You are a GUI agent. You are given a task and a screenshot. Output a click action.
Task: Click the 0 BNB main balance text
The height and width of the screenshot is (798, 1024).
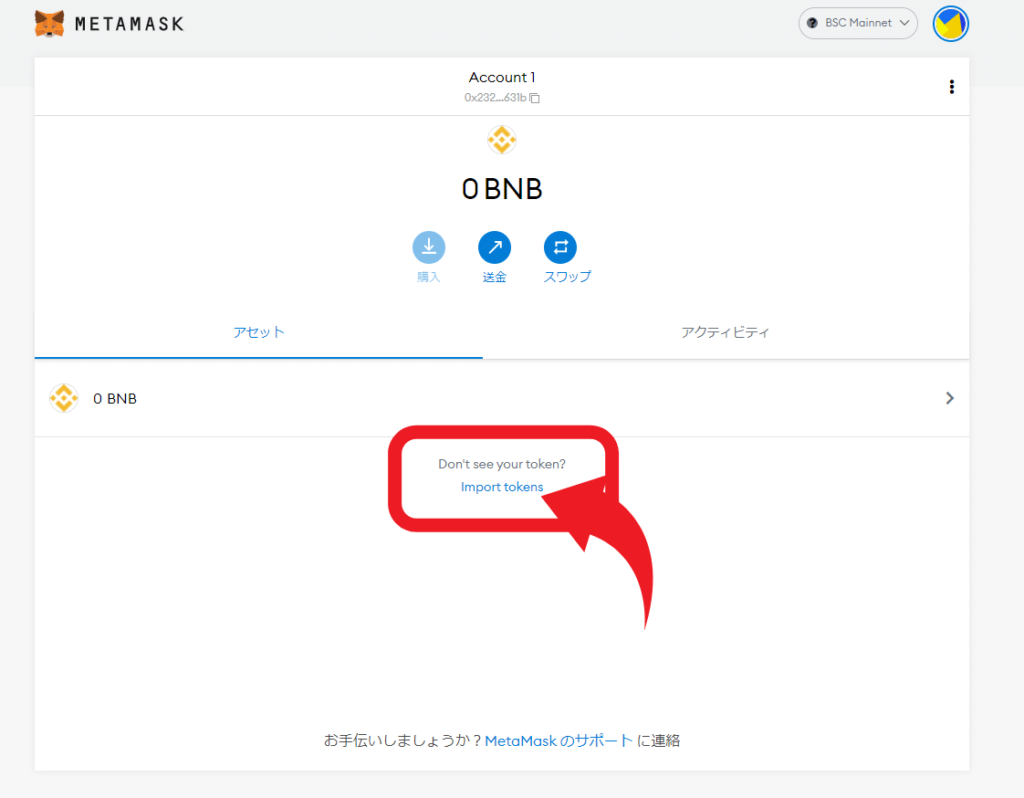502,189
